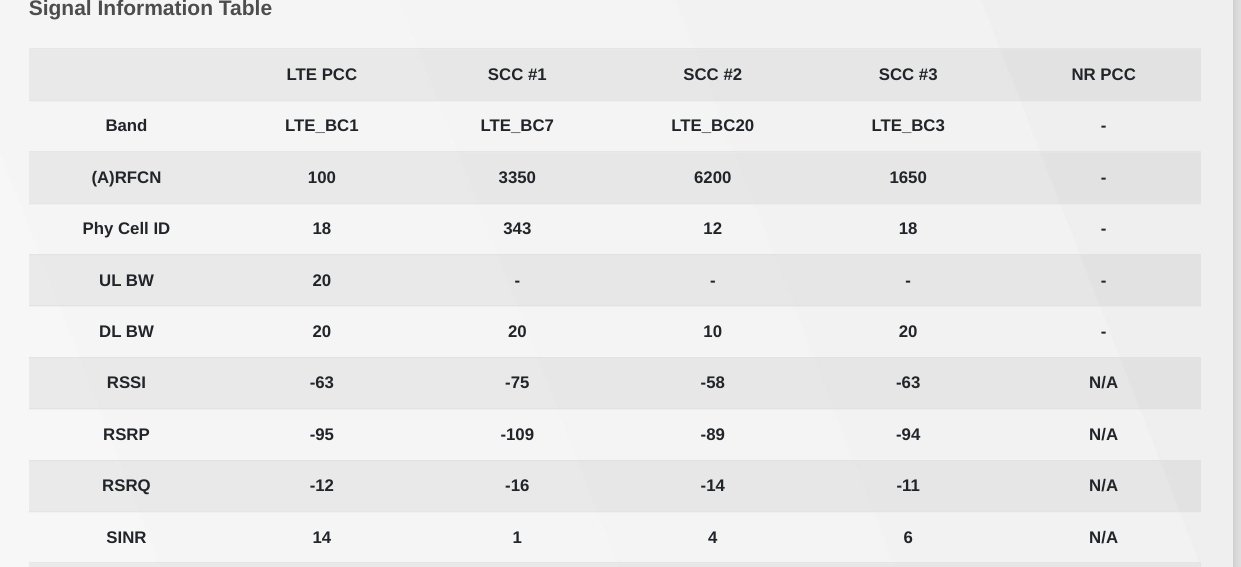Image resolution: width=1241 pixels, height=567 pixels.
Task: Click the DL BW row label
Action: tap(126, 331)
